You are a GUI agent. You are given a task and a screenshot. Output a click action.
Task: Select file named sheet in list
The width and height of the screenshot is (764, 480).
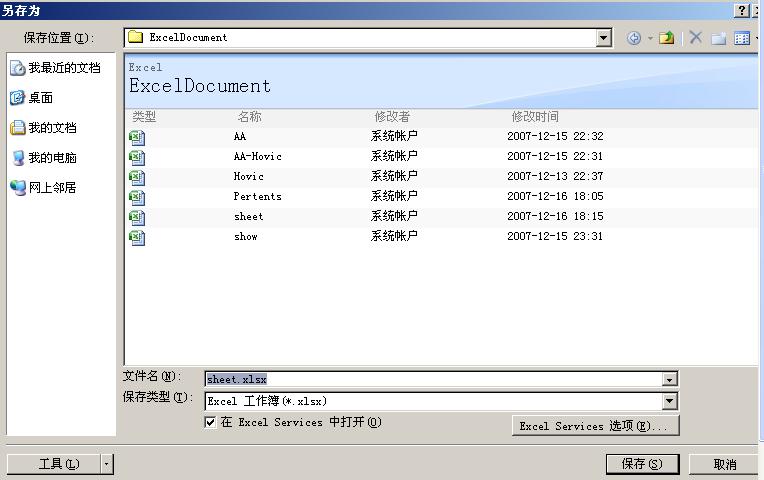(248, 216)
